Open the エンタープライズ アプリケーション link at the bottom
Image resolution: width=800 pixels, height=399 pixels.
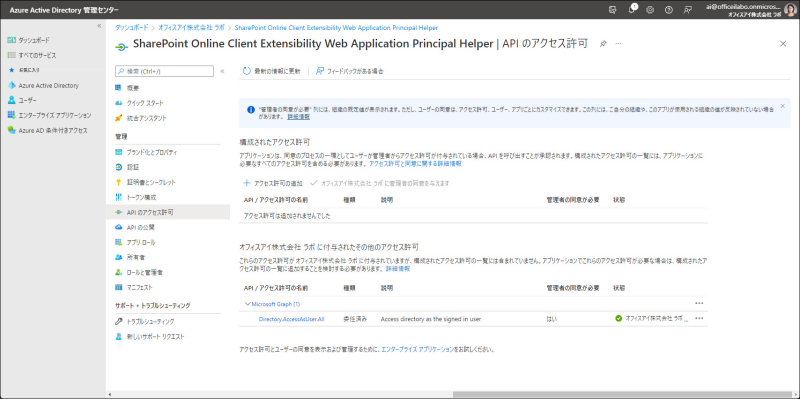(417, 350)
